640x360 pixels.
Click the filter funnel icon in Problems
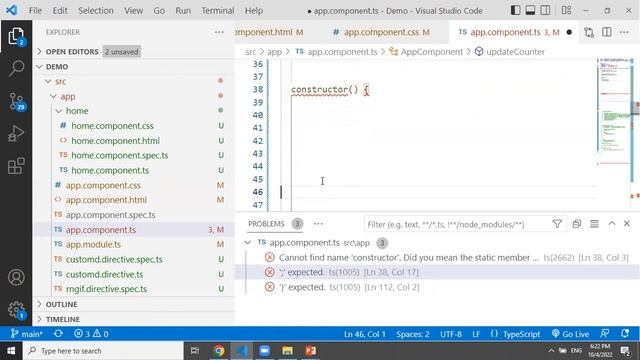(x=557, y=224)
